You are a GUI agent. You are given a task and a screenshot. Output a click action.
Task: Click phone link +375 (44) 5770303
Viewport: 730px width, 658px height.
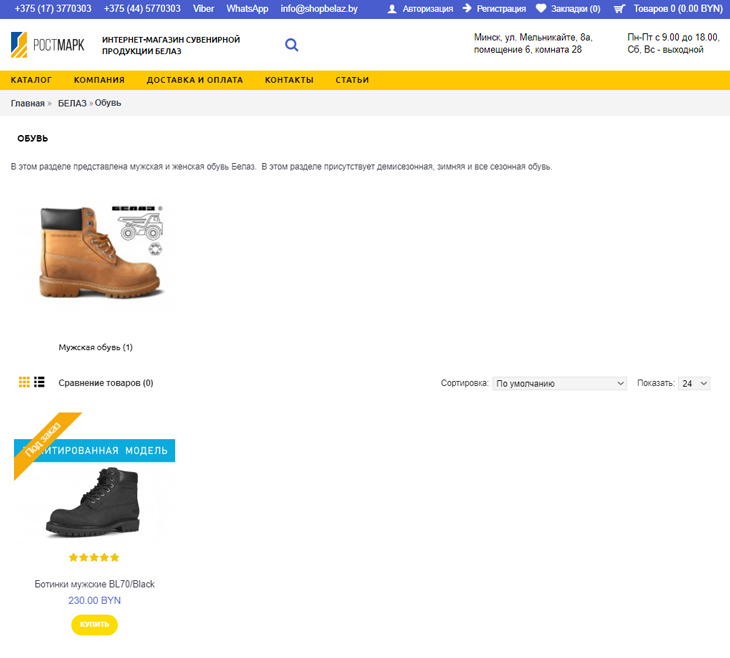(142, 9)
